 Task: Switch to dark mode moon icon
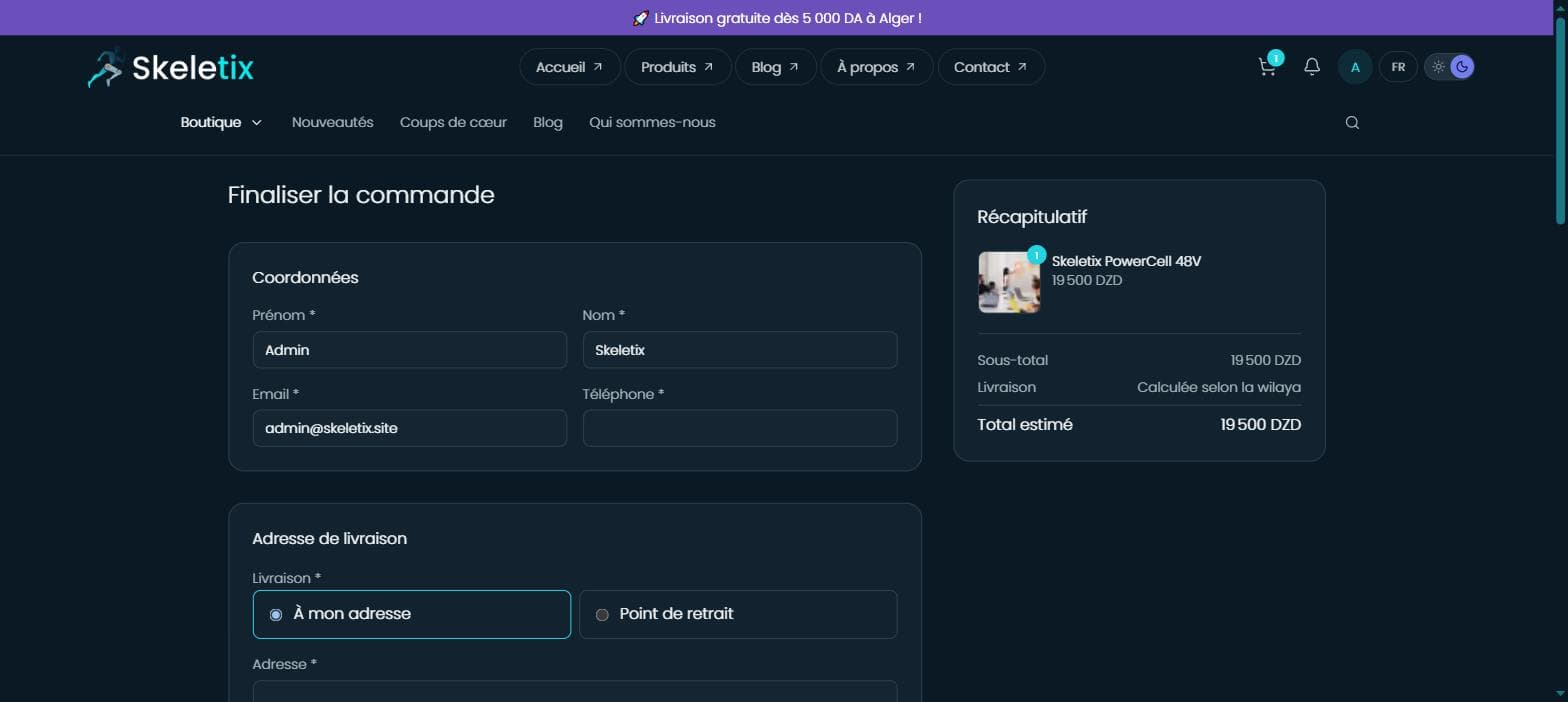1462,67
